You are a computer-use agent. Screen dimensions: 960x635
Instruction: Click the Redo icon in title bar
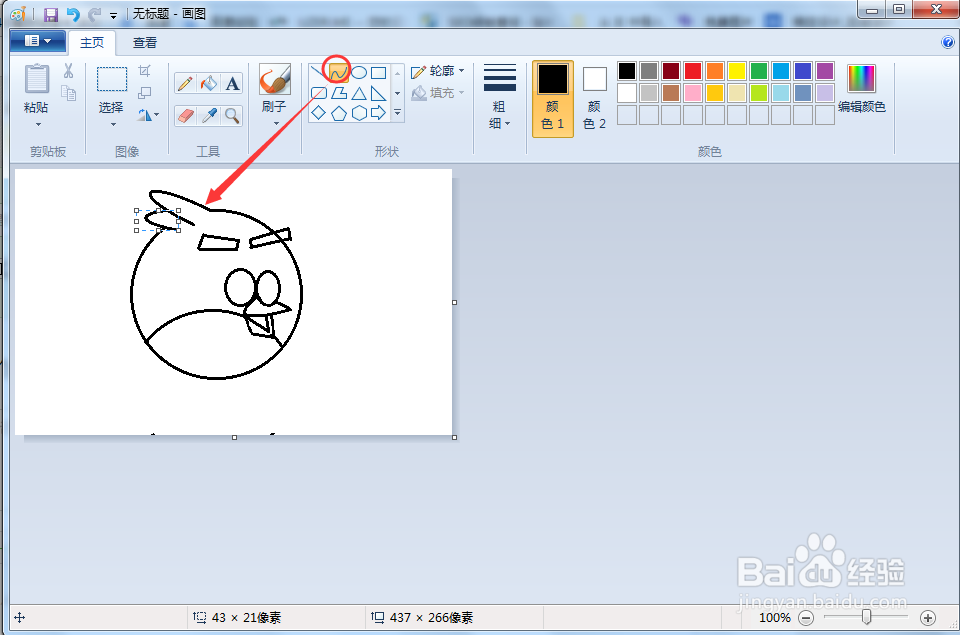click(x=94, y=14)
